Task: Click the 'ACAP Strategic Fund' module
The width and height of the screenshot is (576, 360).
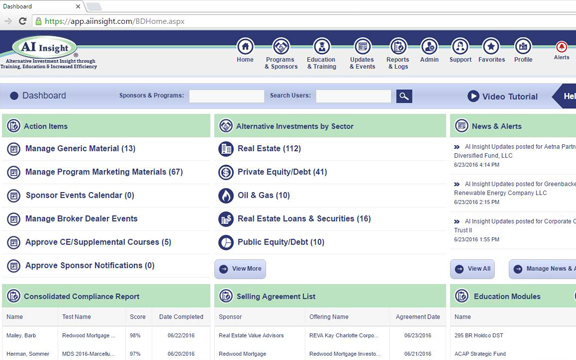Action: click(480, 354)
